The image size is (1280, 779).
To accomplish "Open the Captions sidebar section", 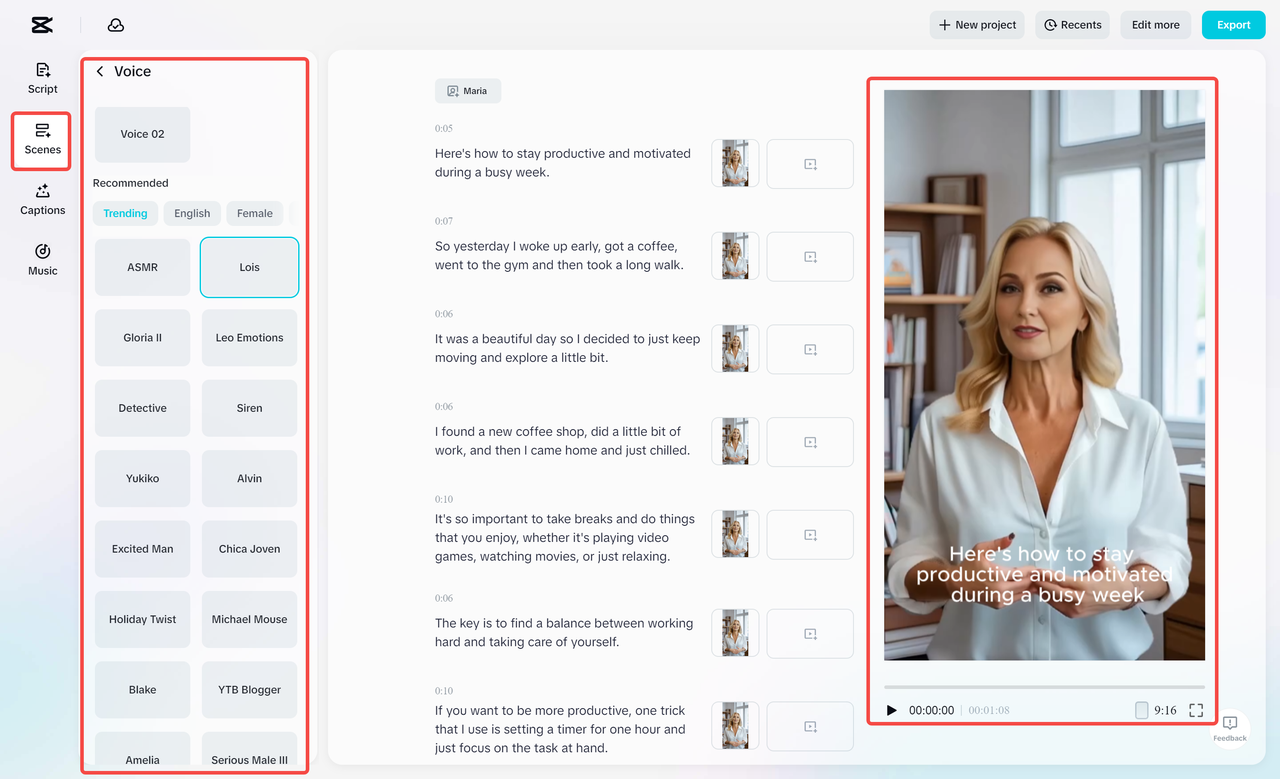I will pyautogui.click(x=43, y=200).
